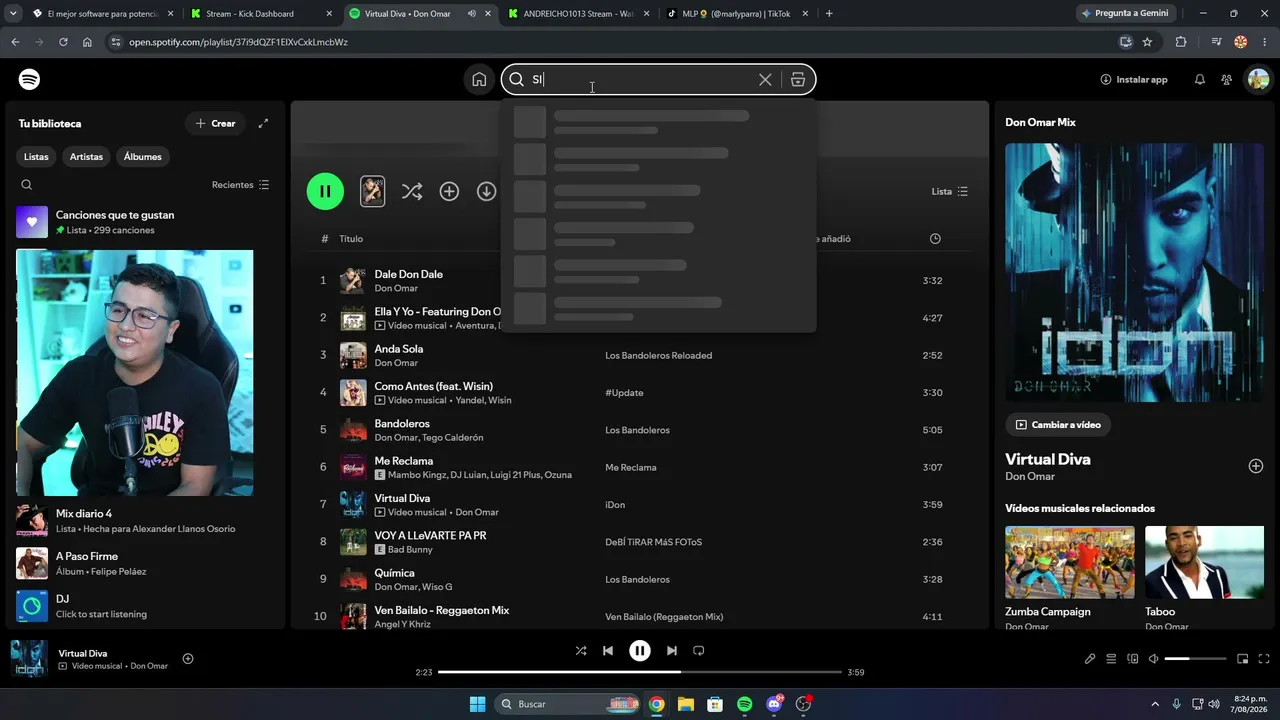Open the playback queue
1280x720 pixels.
click(1111, 659)
